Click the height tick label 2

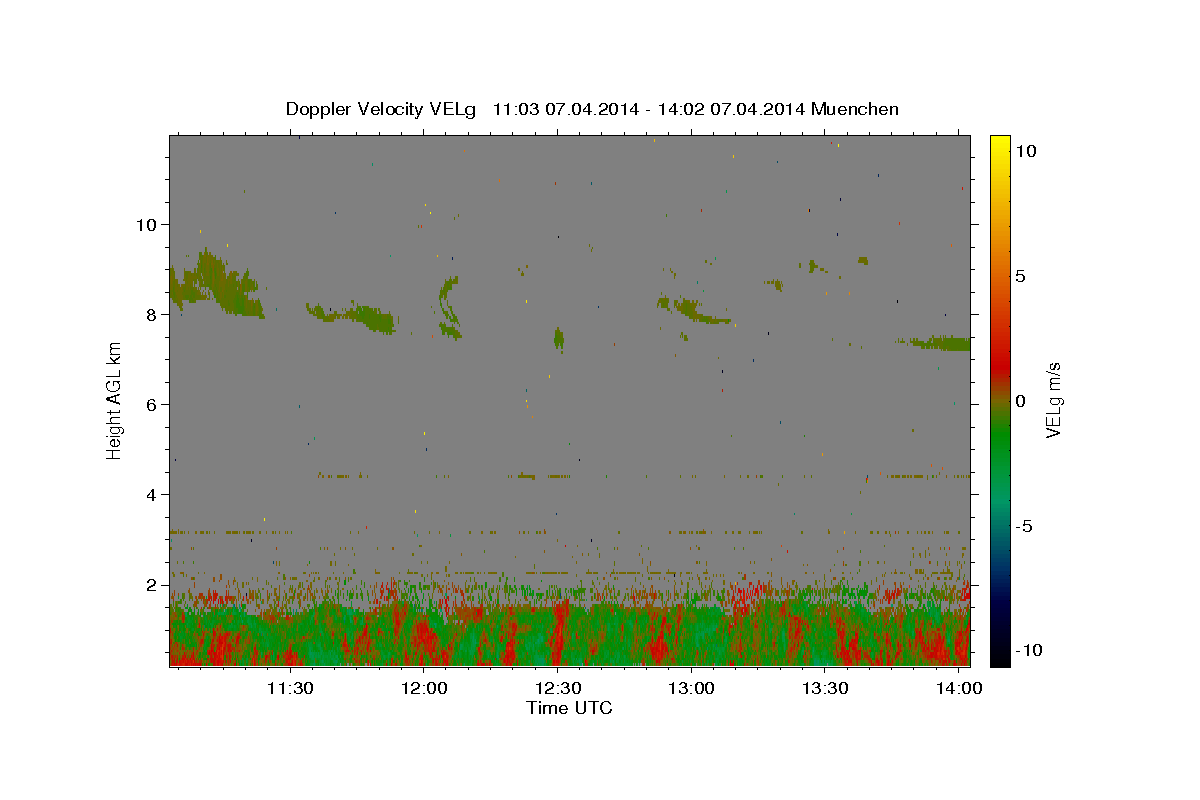tap(153, 585)
